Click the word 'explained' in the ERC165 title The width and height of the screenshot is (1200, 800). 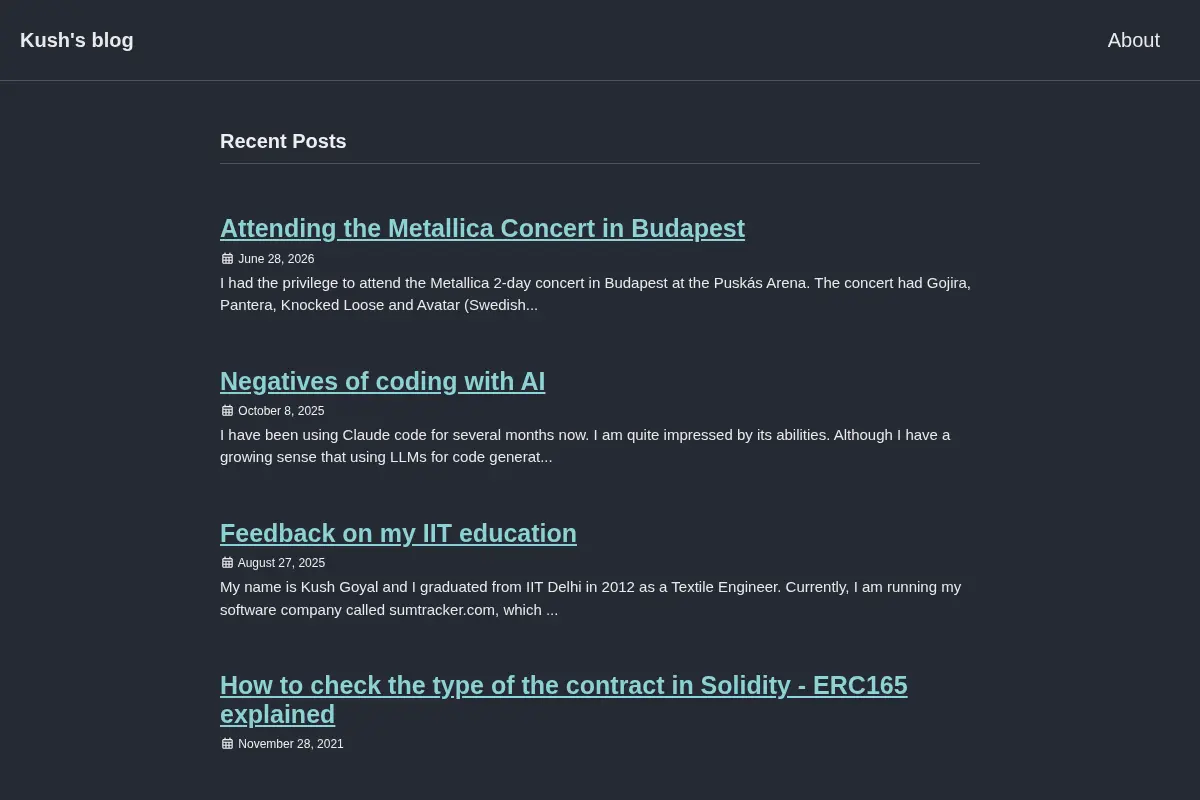point(277,715)
